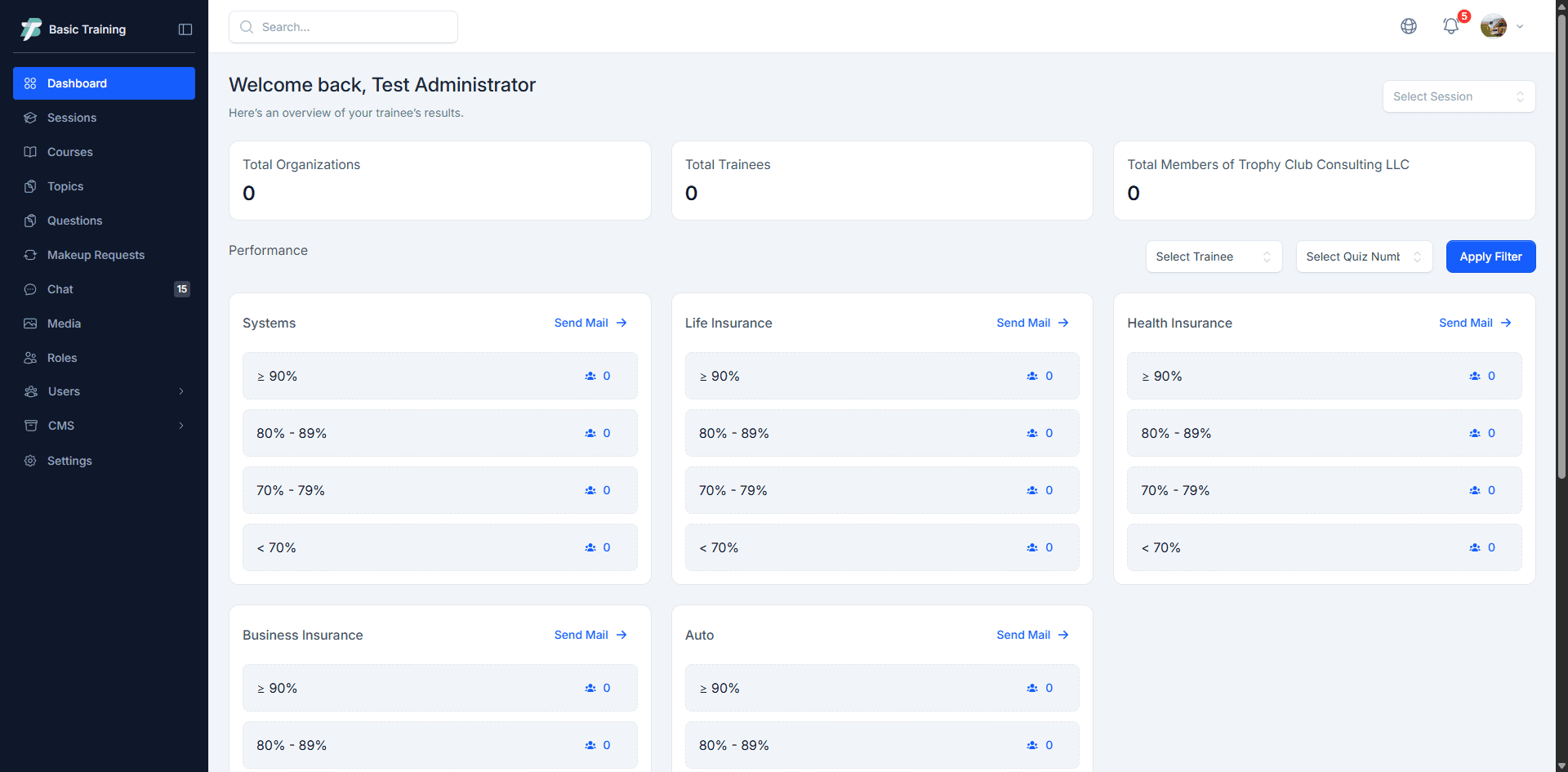The image size is (1568, 772).
Task: Click the arrow icon beside Auto Send Mail
Action: pos(1063,635)
